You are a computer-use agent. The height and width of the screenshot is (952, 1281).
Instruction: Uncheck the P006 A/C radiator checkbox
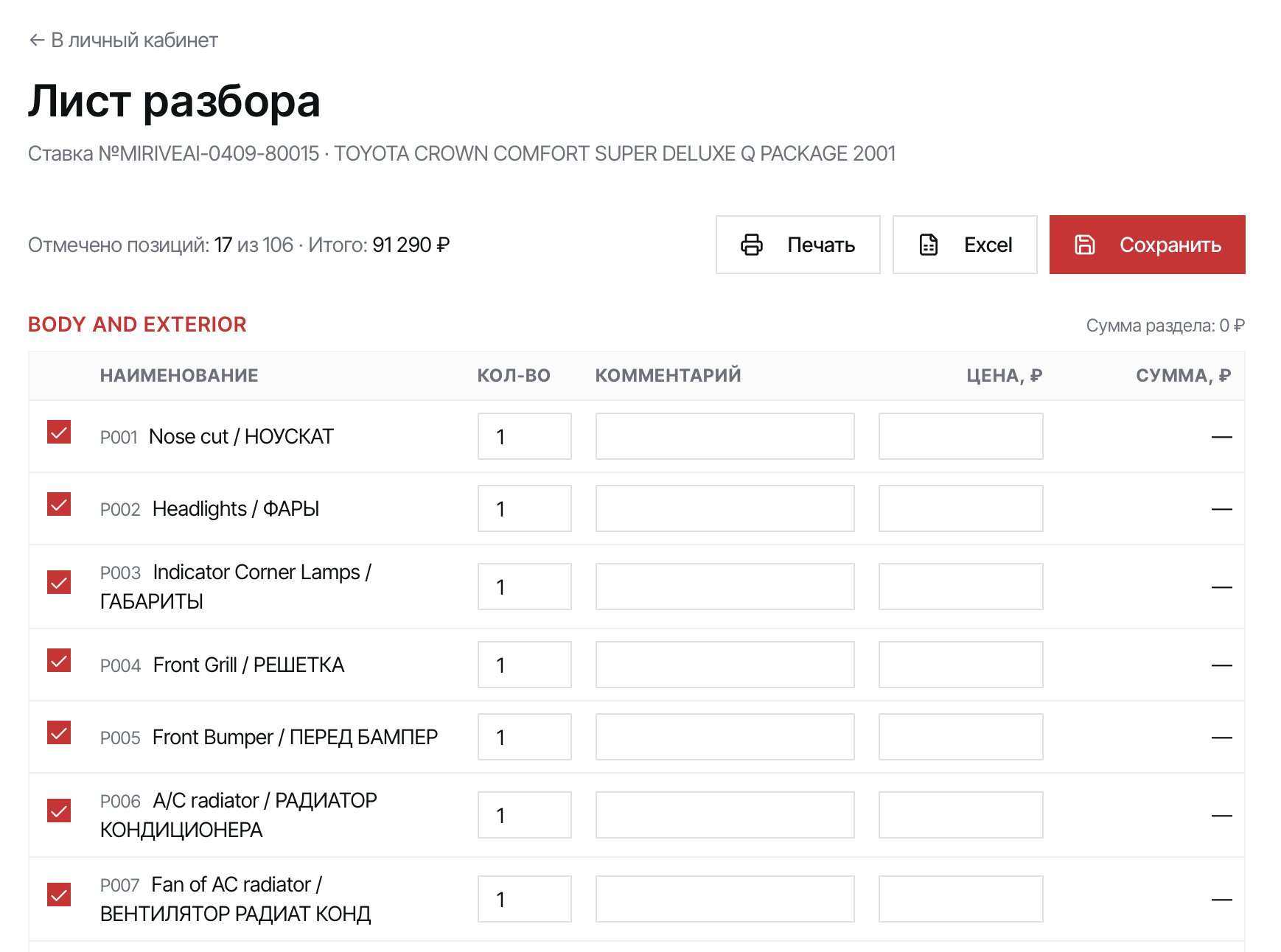click(x=59, y=811)
